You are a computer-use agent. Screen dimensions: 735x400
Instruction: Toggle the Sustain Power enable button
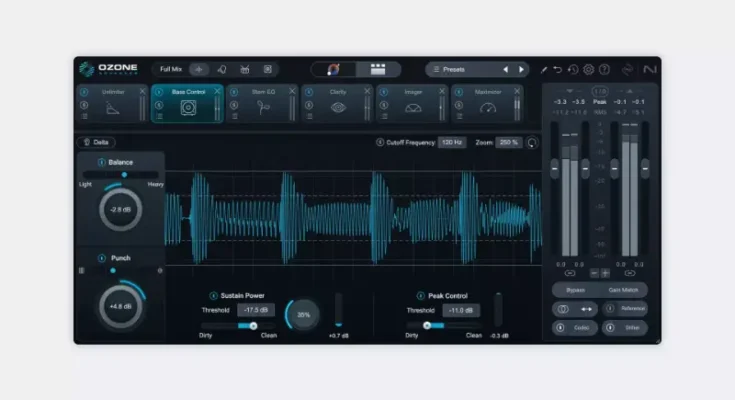213,296
